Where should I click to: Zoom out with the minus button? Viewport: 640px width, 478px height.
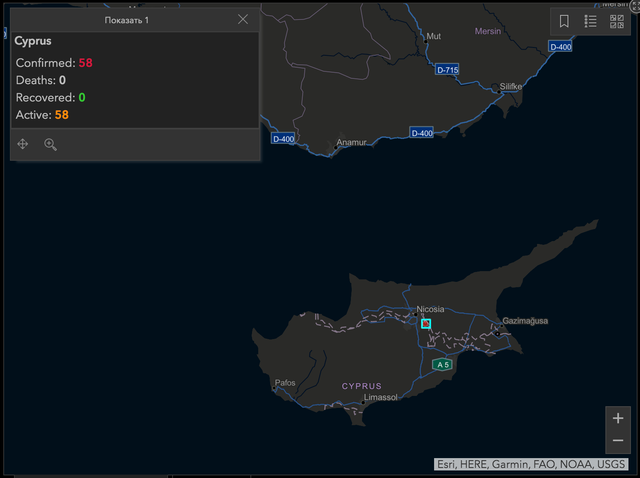pyautogui.click(x=618, y=441)
